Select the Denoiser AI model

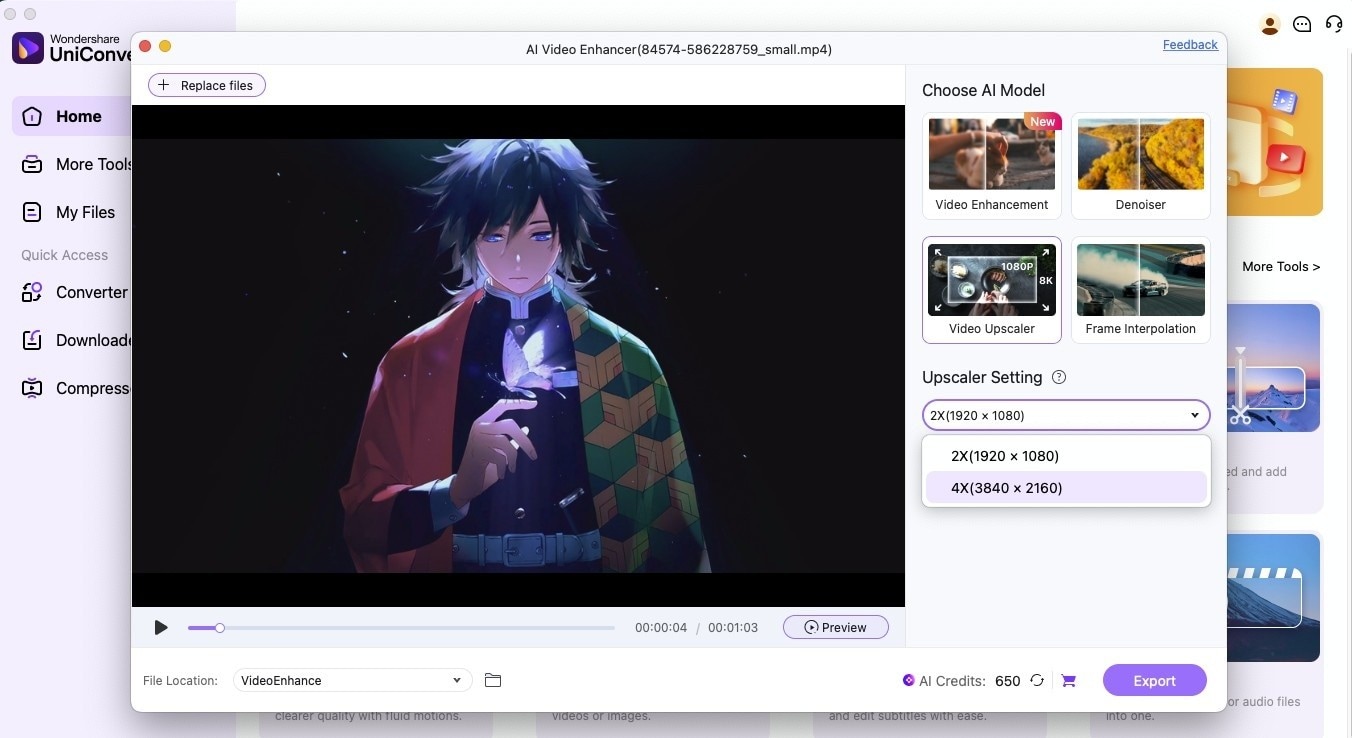pos(1141,166)
